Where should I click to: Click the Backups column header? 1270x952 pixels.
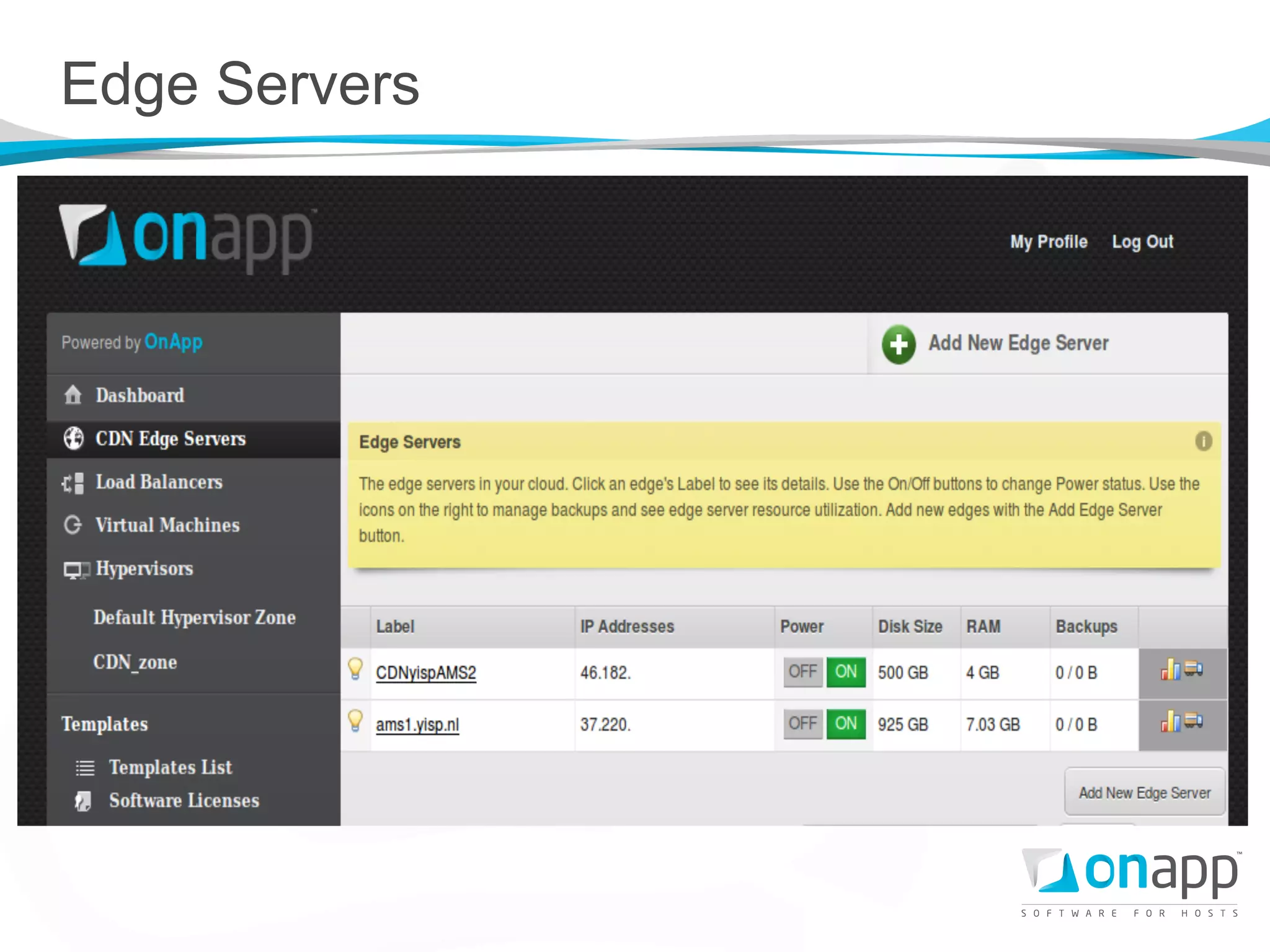click(x=1086, y=627)
